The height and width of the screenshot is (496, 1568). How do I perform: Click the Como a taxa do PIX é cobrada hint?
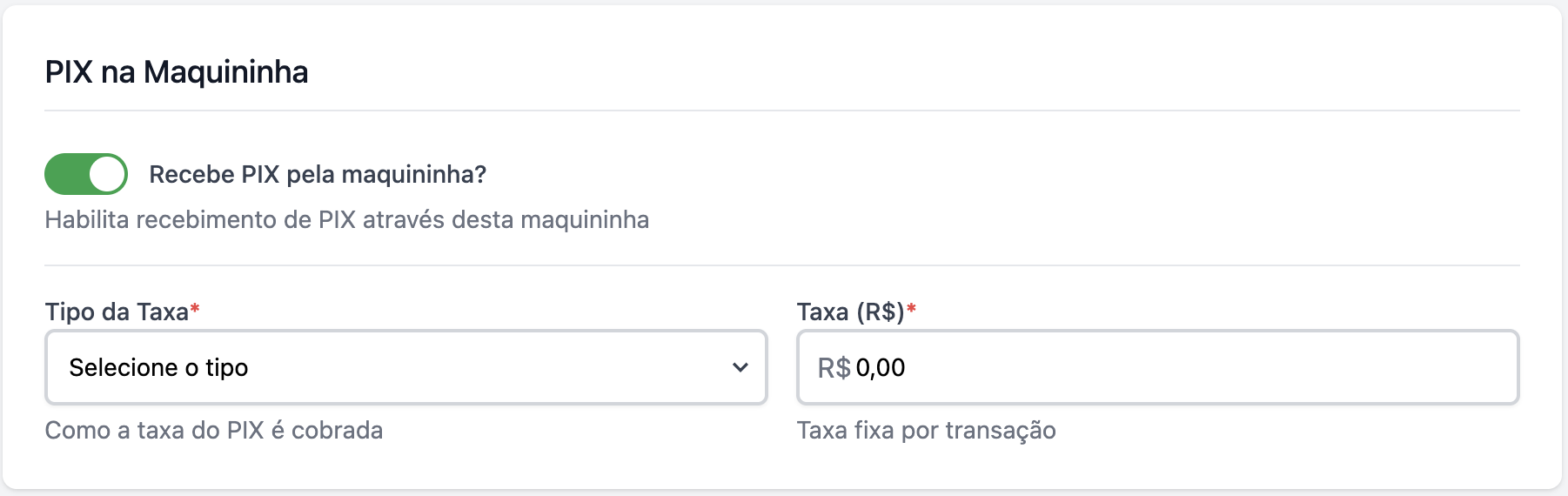click(x=214, y=430)
